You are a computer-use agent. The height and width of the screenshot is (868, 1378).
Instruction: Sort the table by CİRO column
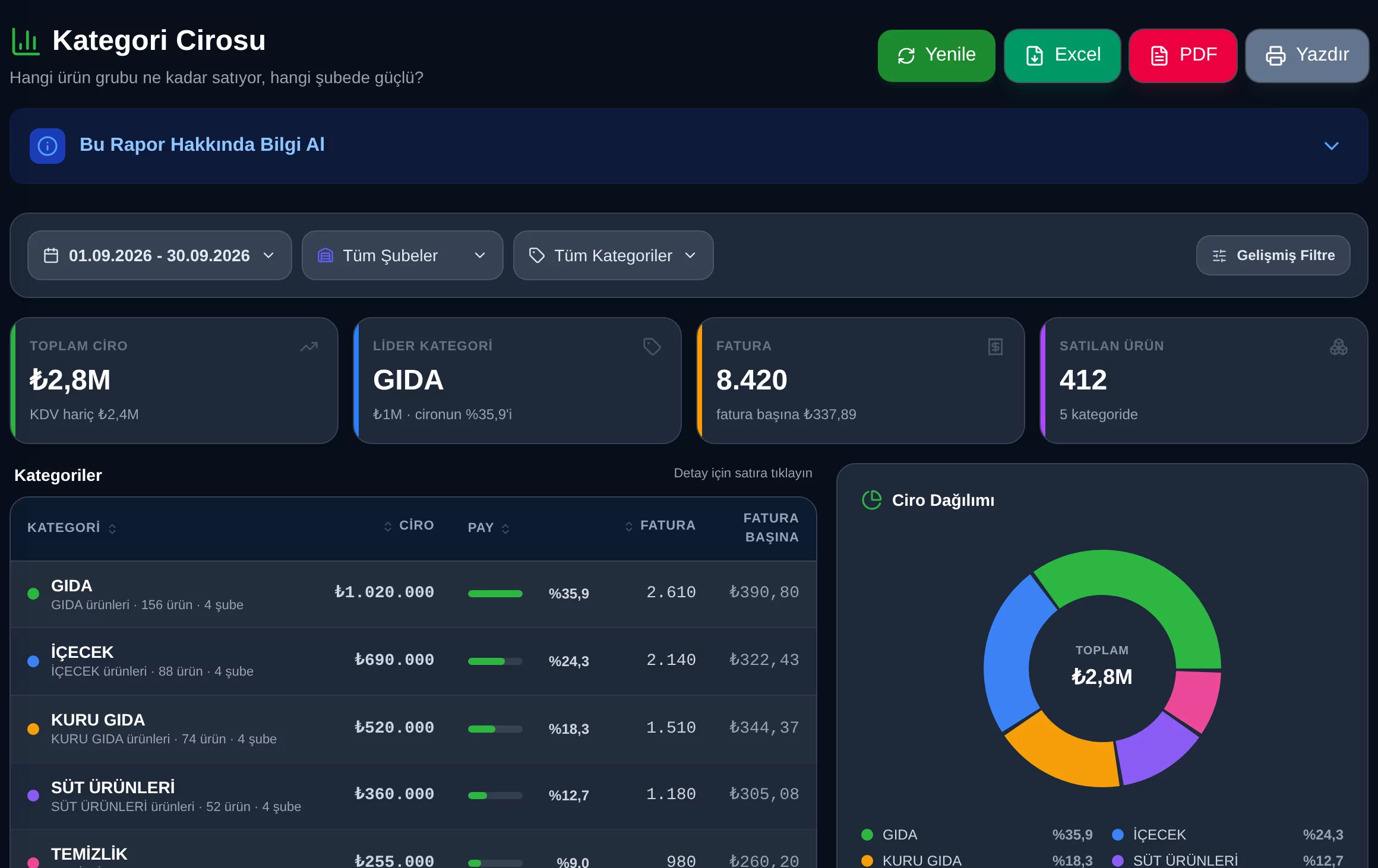pos(409,525)
